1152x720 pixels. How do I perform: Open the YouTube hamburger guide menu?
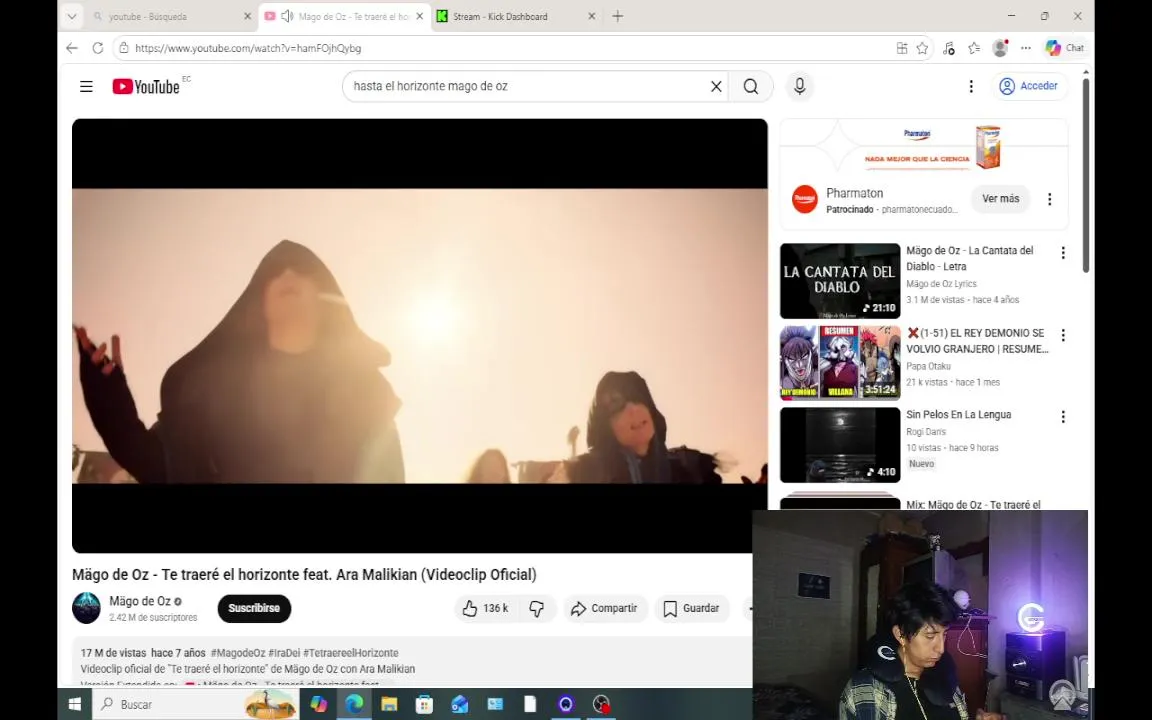point(86,87)
